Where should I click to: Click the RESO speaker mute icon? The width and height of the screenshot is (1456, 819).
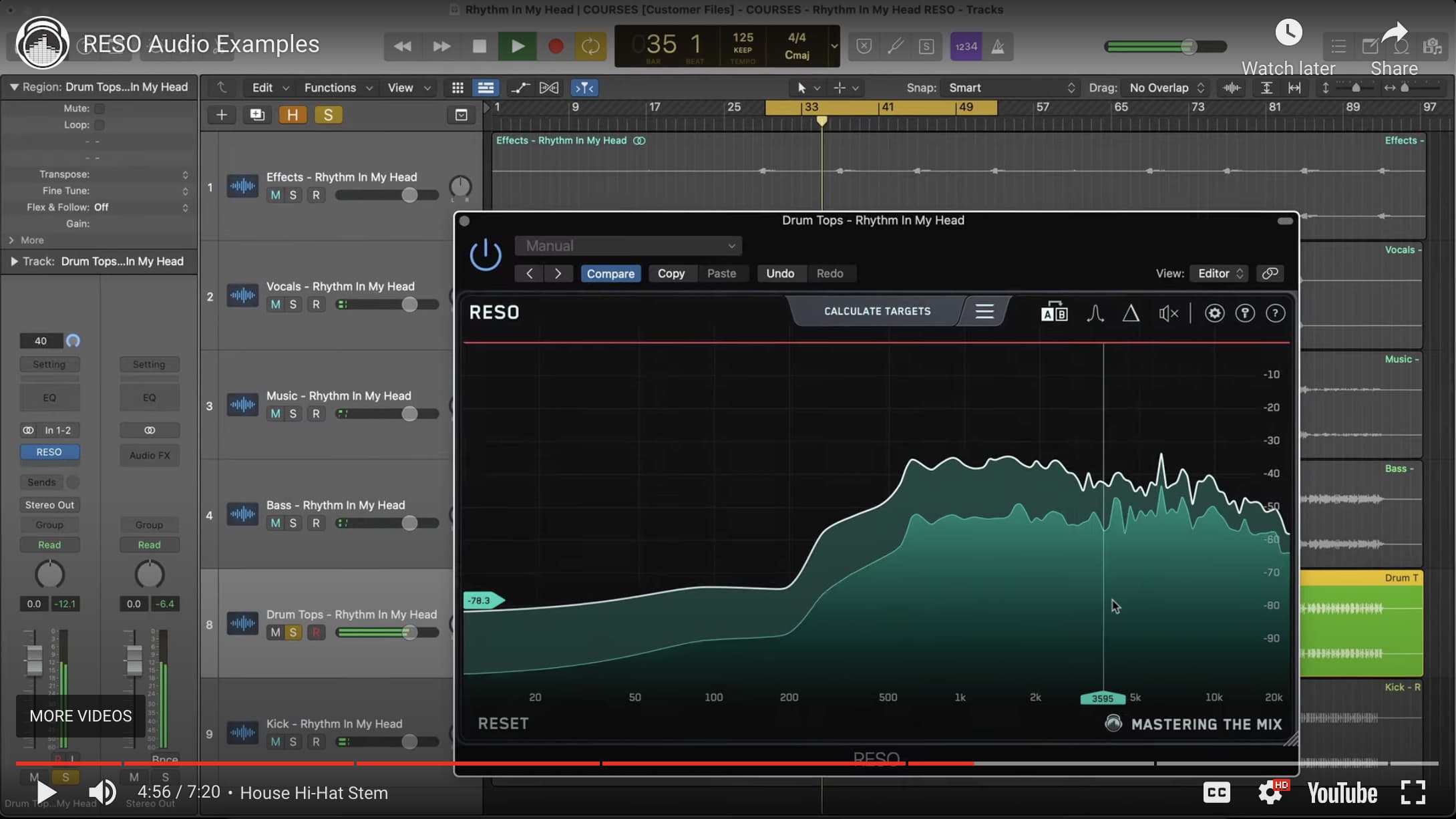pos(1168,313)
